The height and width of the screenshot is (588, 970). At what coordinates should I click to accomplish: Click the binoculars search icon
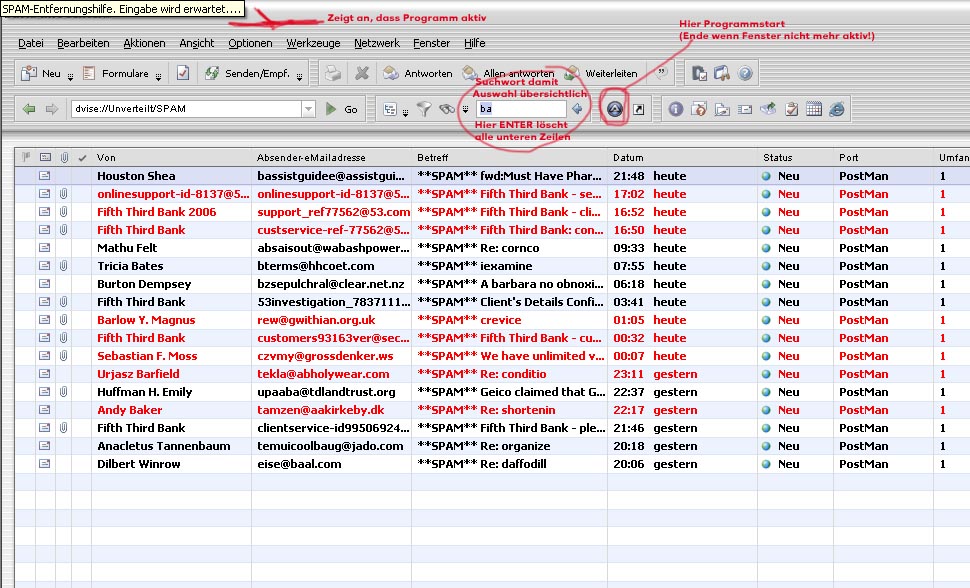(446, 109)
